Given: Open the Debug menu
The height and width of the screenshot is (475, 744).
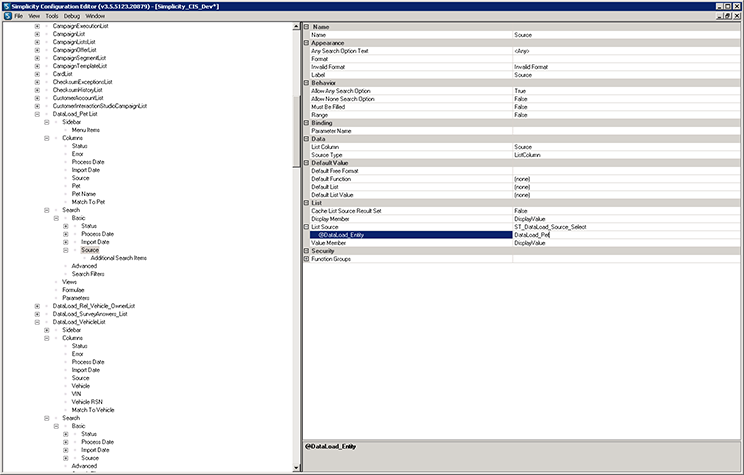Looking at the screenshot, I should coord(70,17).
